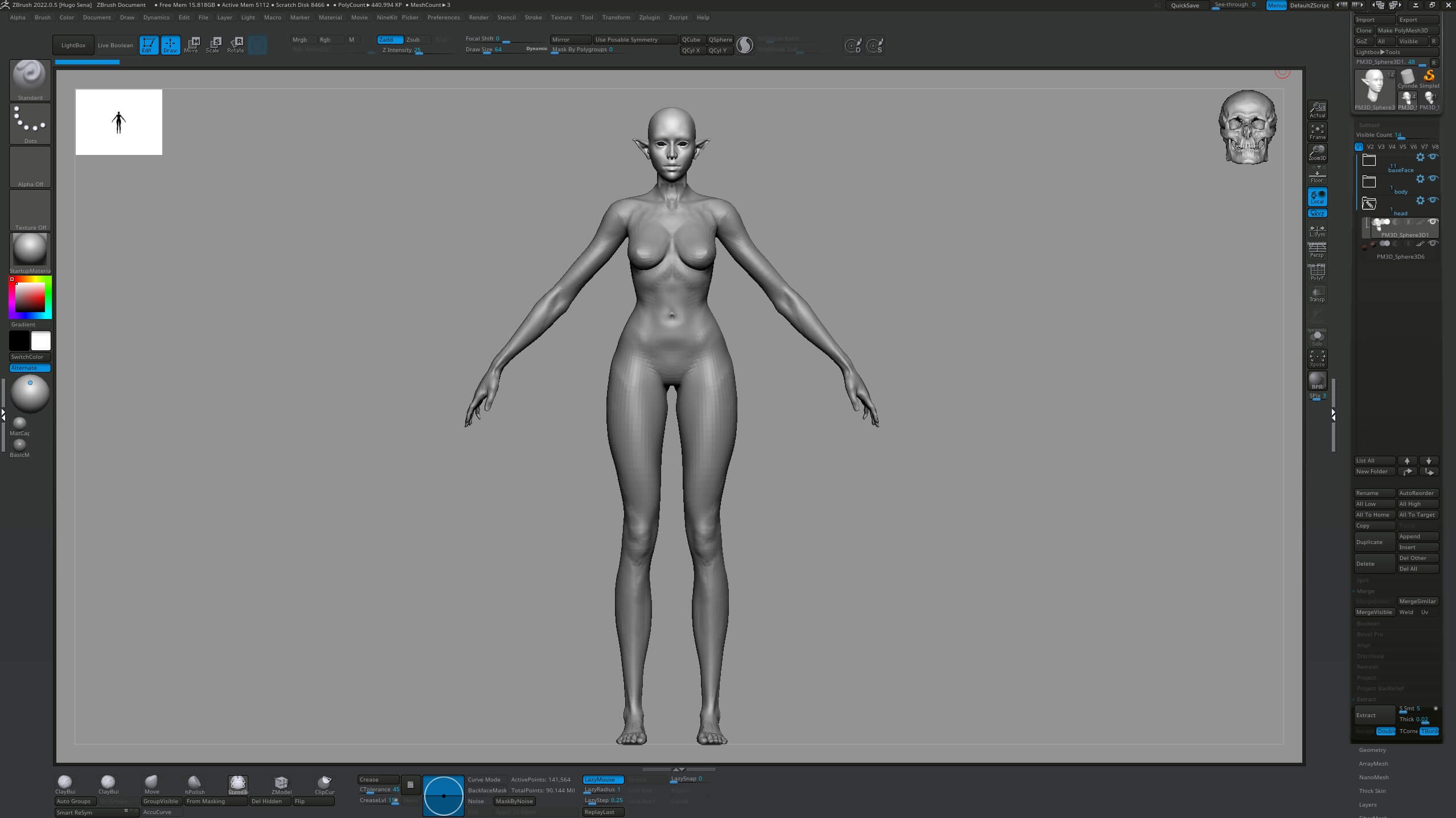Viewport: 1456px width, 818px height.
Task: Click the Solo mode icon
Action: pyautogui.click(x=1317, y=338)
